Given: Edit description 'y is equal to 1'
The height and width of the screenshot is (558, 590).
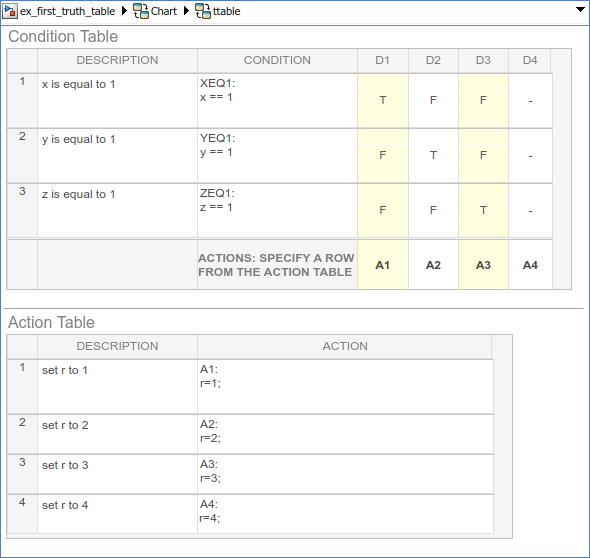Looking at the screenshot, I should 117,155.
